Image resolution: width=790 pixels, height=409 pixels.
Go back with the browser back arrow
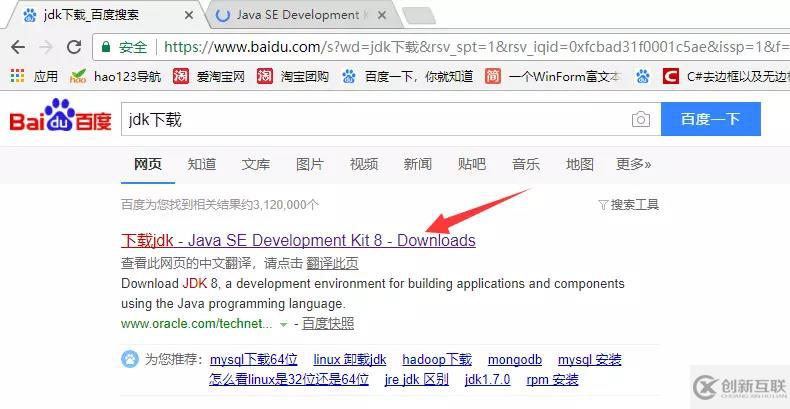18,47
